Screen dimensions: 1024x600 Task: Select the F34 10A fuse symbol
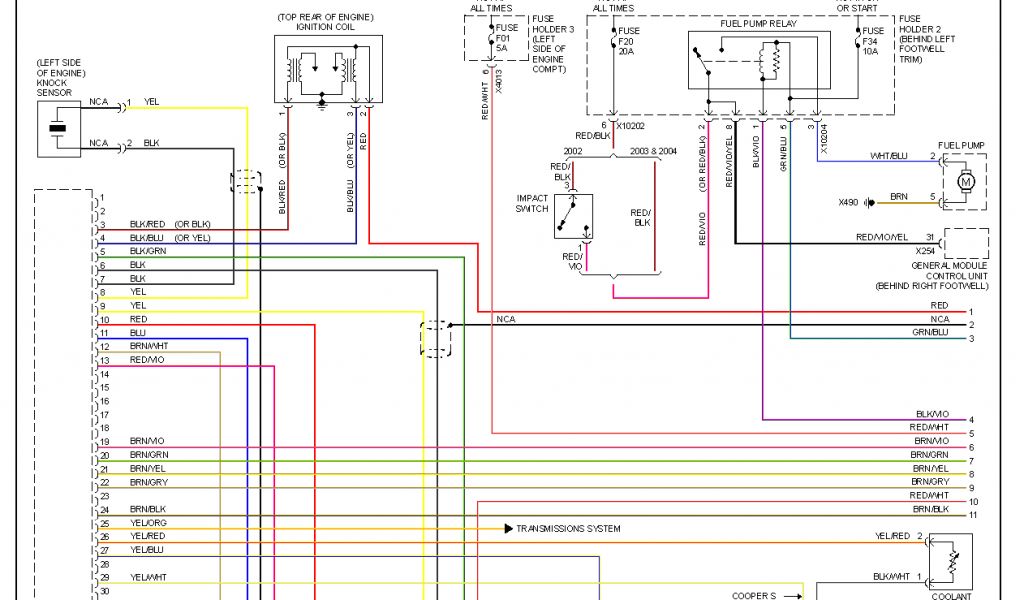[858, 42]
